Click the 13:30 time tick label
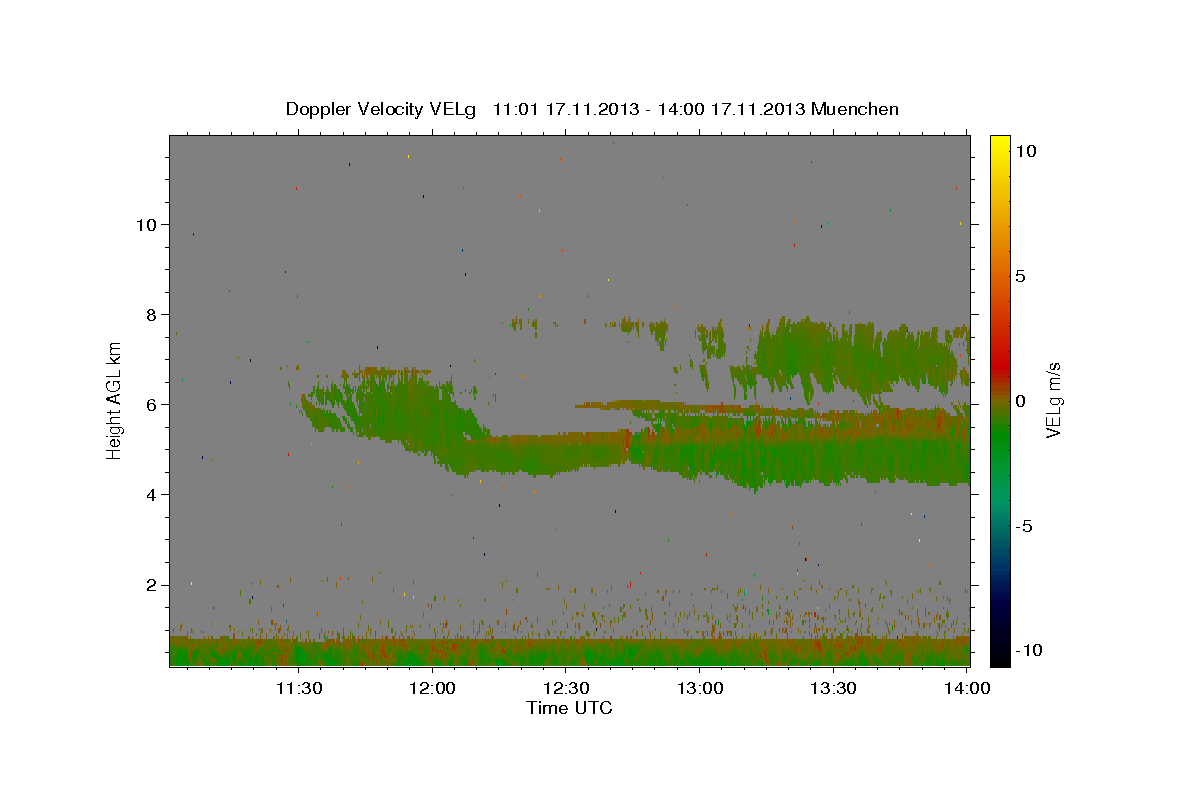The image size is (1200, 800). tap(833, 688)
